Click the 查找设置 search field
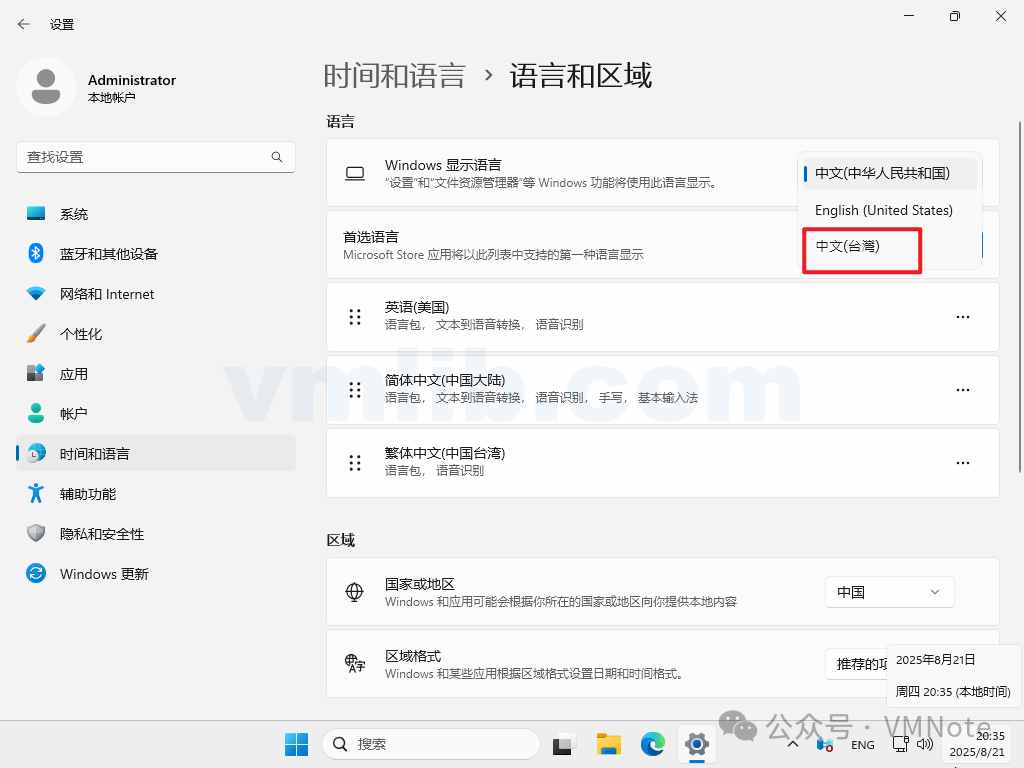 click(145, 157)
